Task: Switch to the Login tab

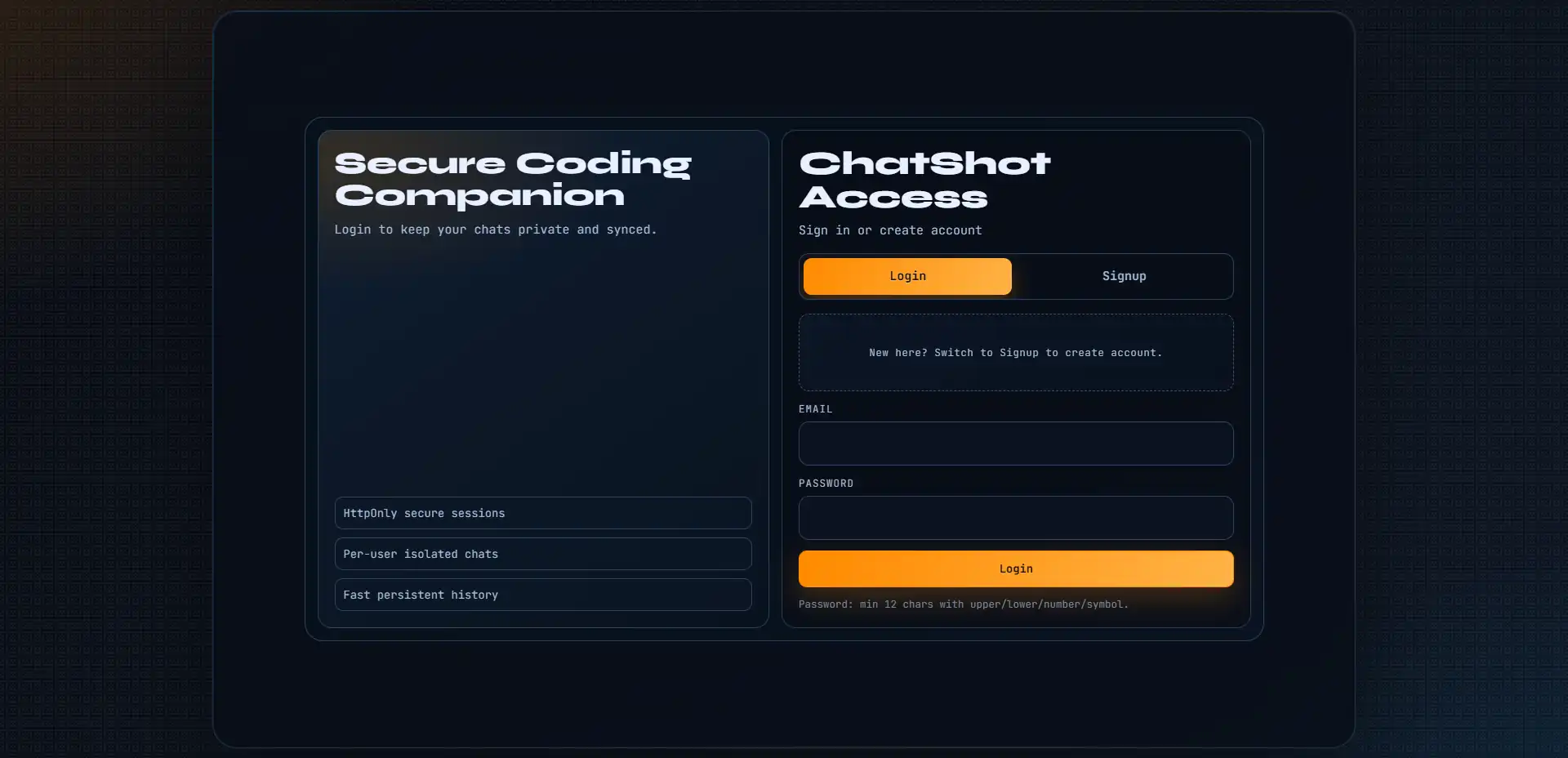Action: pos(907,276)
